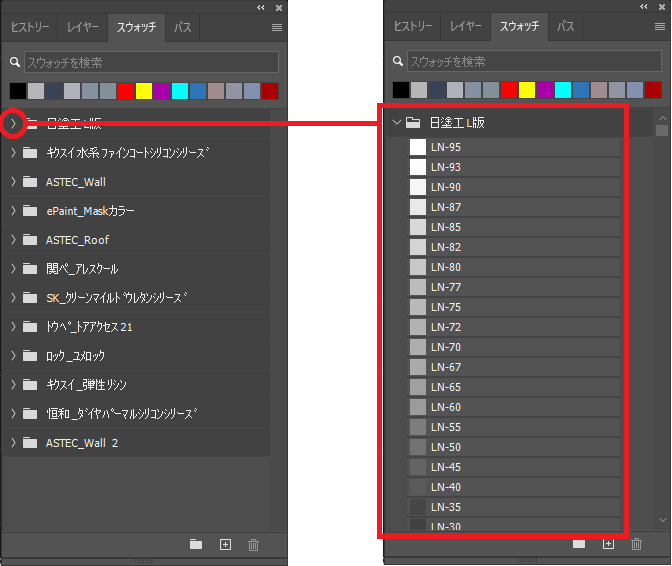Select the LN-35 swatch row
Viewport: 672px width, 566px height.
click(x=513, y=507)
